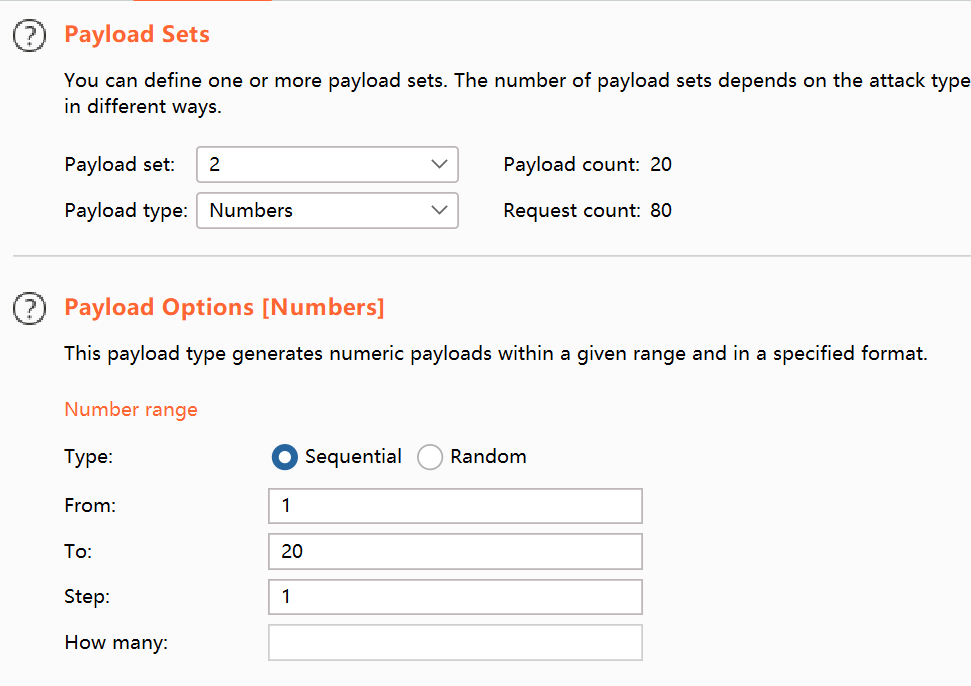The image size is (971, 686).
Task: Click the Number range subsection label
Action: tap(131, 410)
